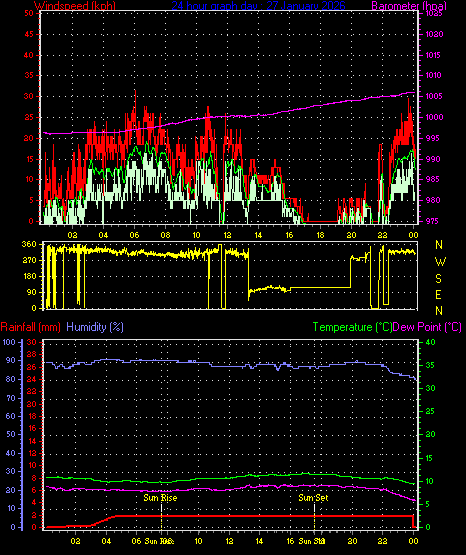Click the Dew Point (°C) label
The image size is (466, 555).
(427, 327)
